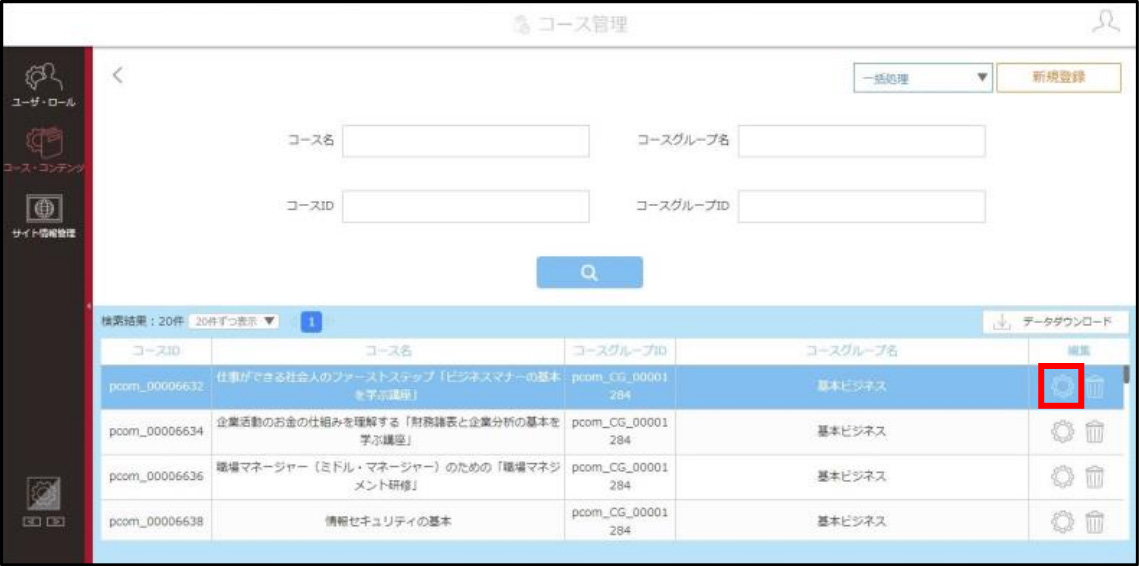Click gear edit icon for pcom_00006636
Image resolution: width=1139 pixels, height=566 pixels.
click(x=1062, y=477)
